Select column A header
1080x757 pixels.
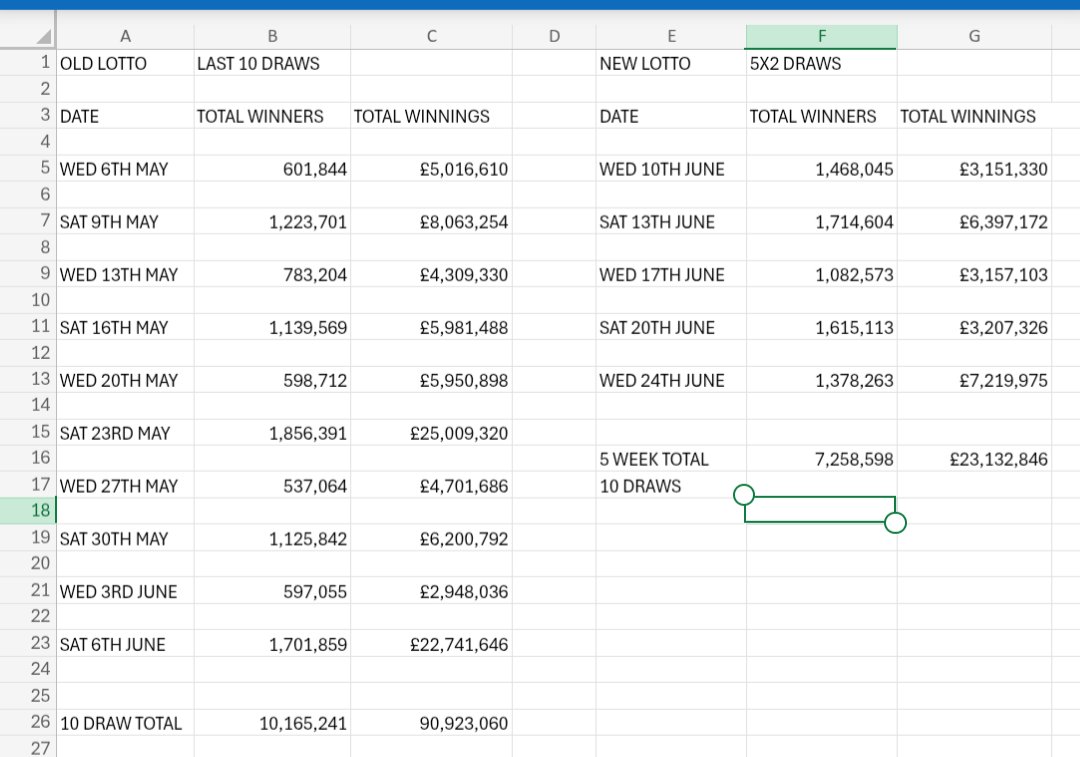125,37
